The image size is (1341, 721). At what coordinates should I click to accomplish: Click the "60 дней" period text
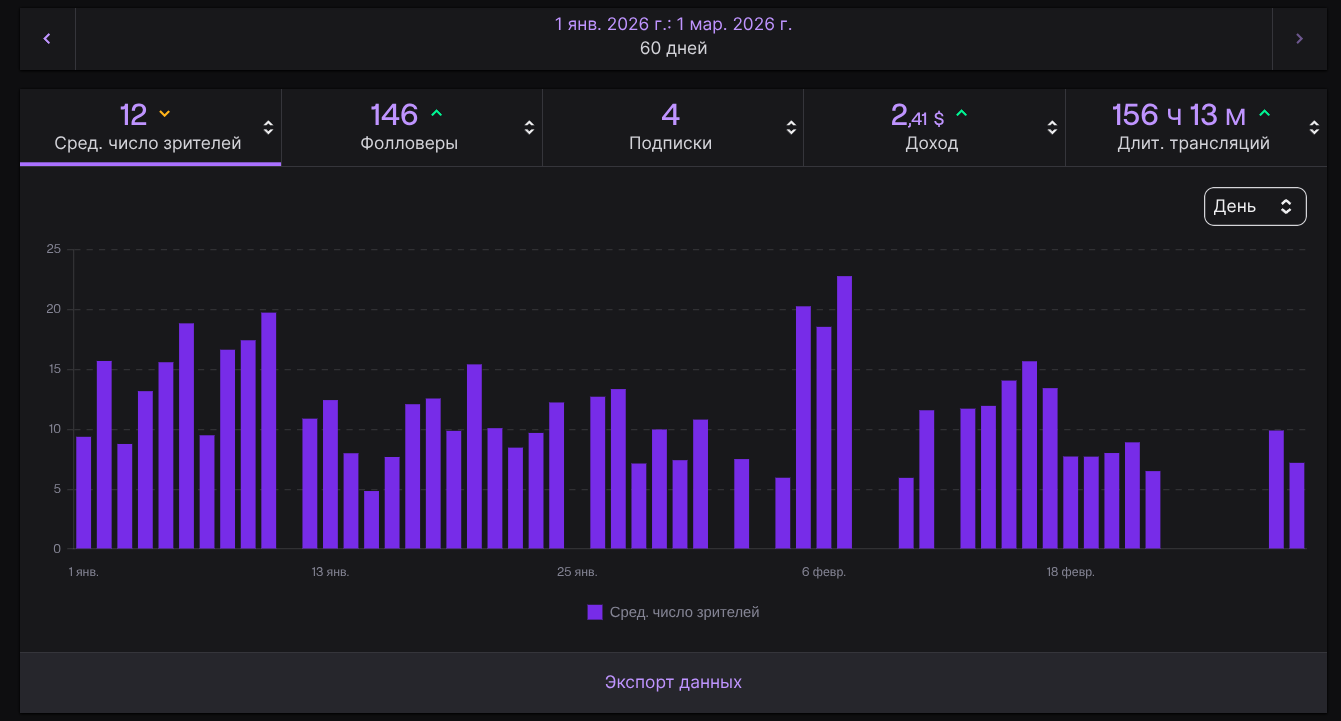pyautogui.click(x=673, y=48)
